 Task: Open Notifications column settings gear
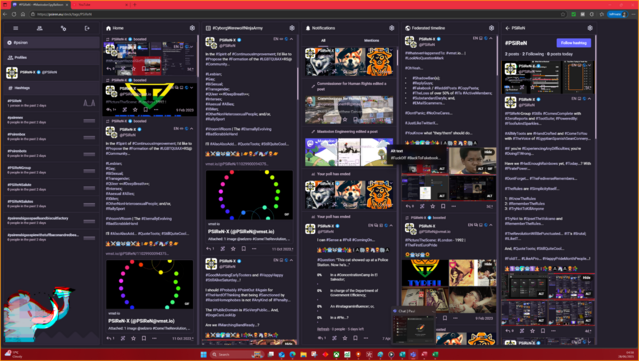pyautogui.click(x=391, y=28)
